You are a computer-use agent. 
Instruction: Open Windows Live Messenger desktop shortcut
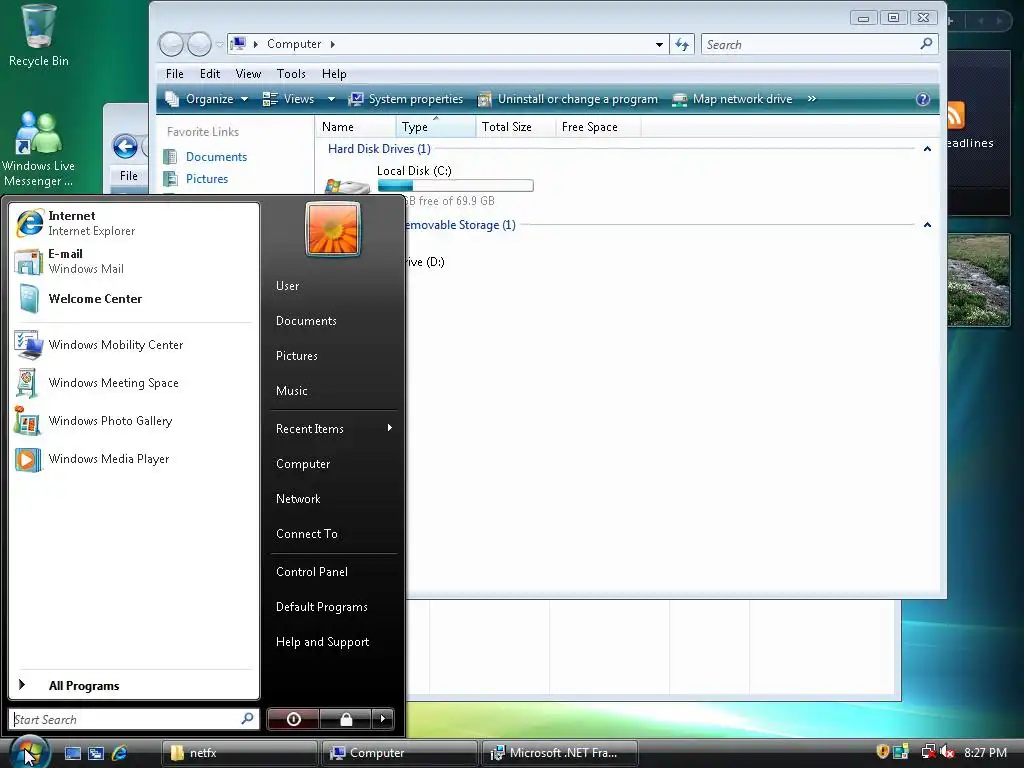point(39,149)
